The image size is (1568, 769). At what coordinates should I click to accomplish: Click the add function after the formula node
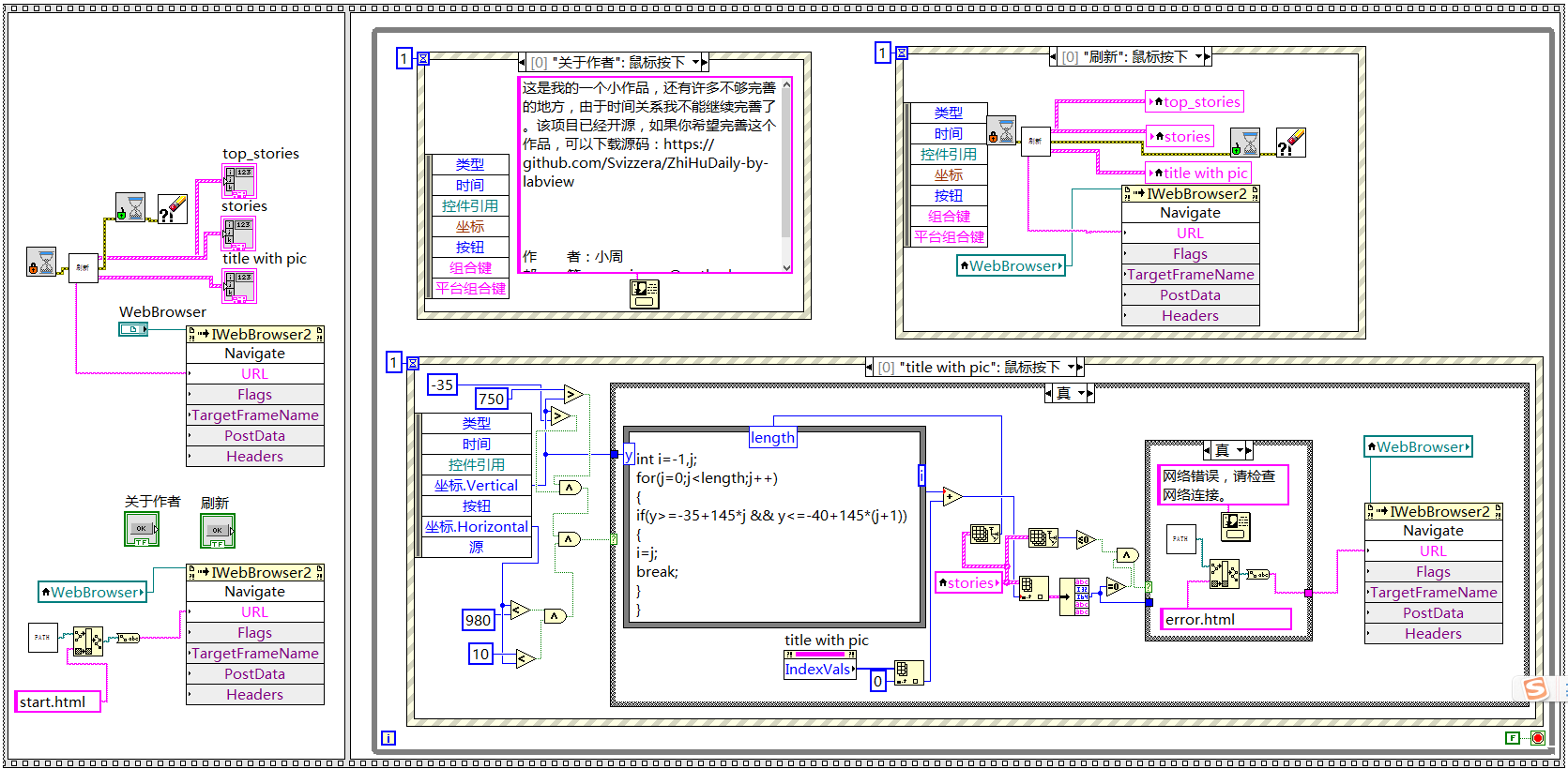point(952,496)
